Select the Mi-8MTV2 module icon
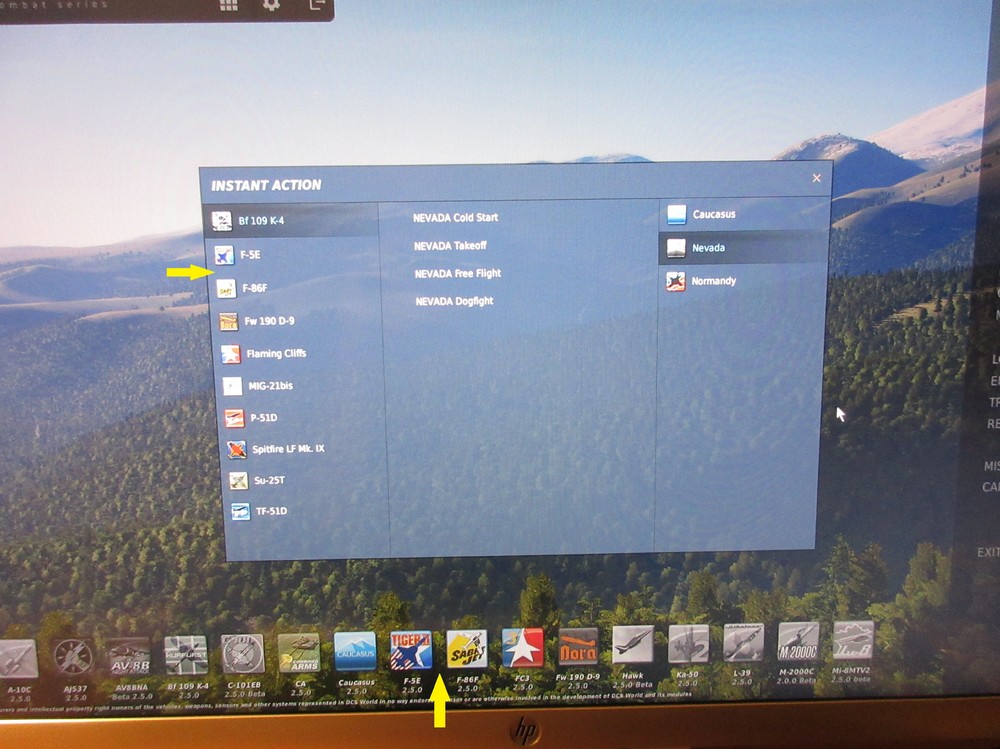1000x749 pixels. tap(853, 641)
